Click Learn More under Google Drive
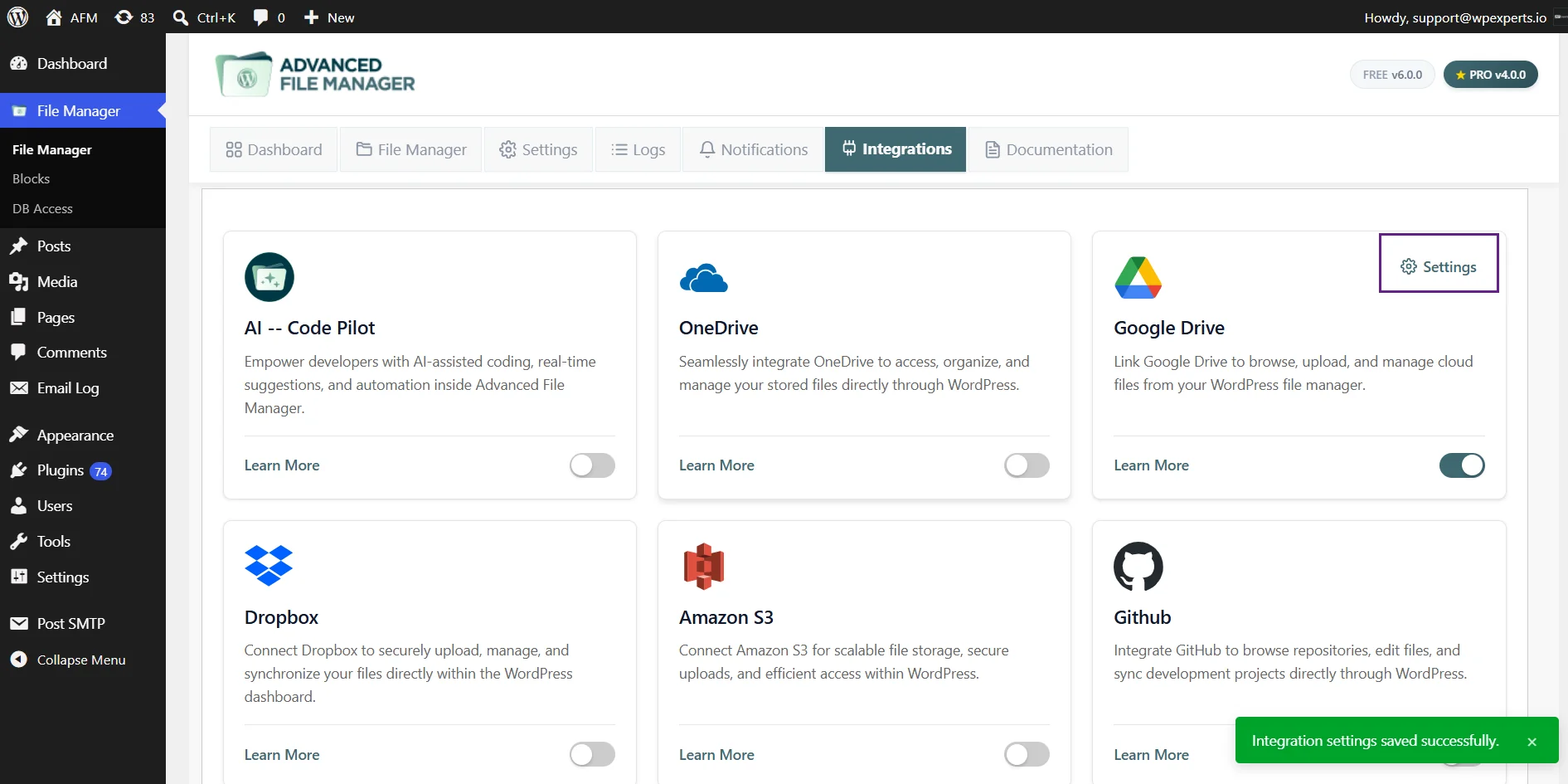Screen dimensions: 1568x784 pos(1151,465)
